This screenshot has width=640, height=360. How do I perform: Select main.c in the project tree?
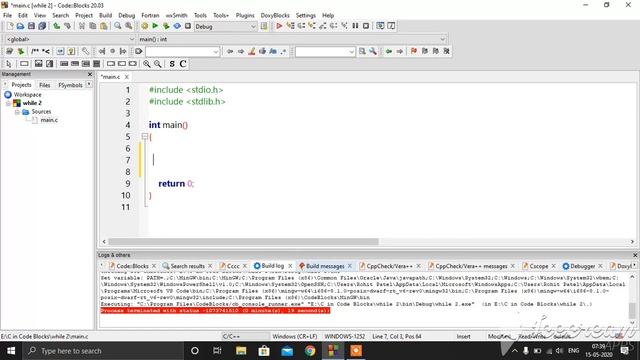tap(49, 120)
